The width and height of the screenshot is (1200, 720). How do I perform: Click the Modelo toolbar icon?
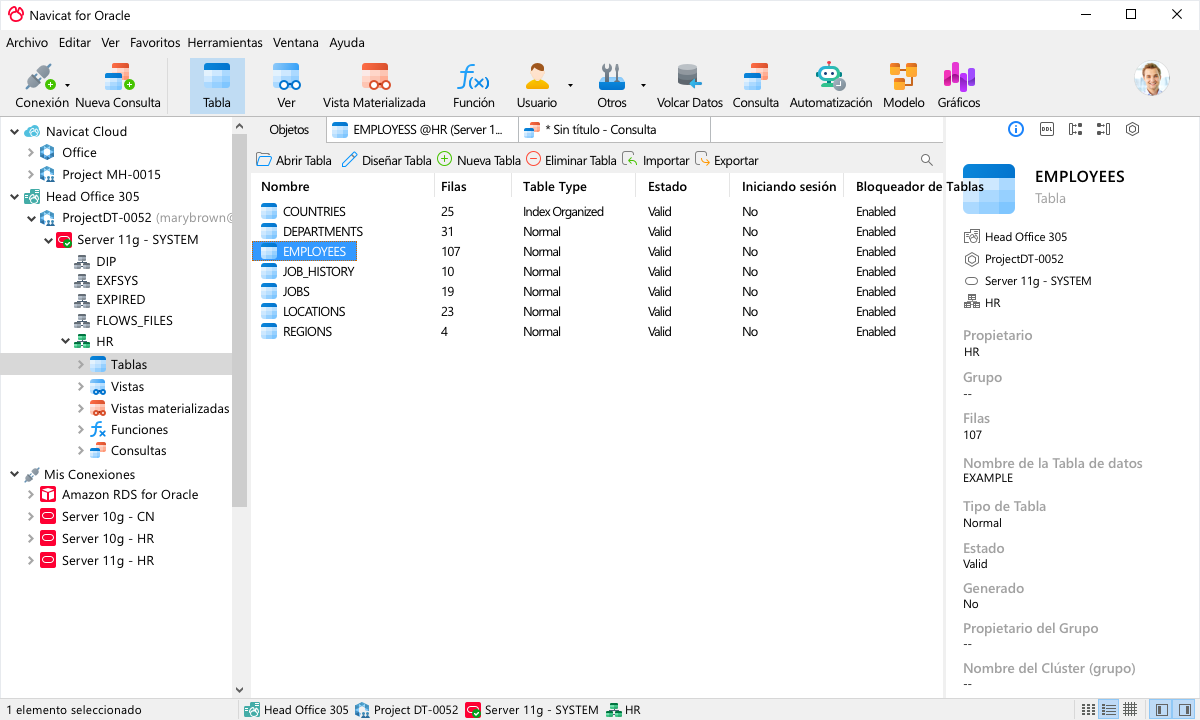click(x=903, y=80)
